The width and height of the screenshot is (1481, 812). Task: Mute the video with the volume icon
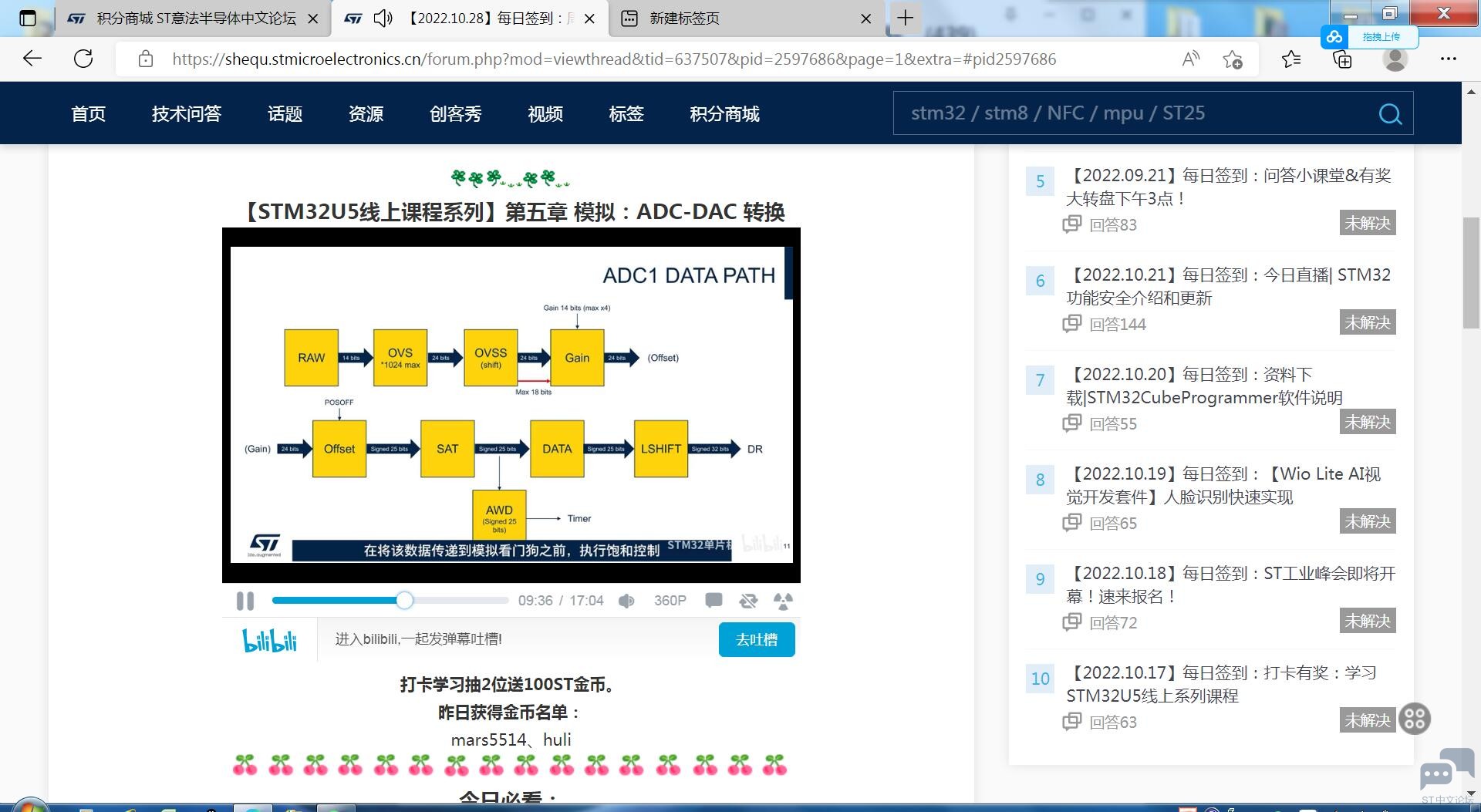coord(626,601)
